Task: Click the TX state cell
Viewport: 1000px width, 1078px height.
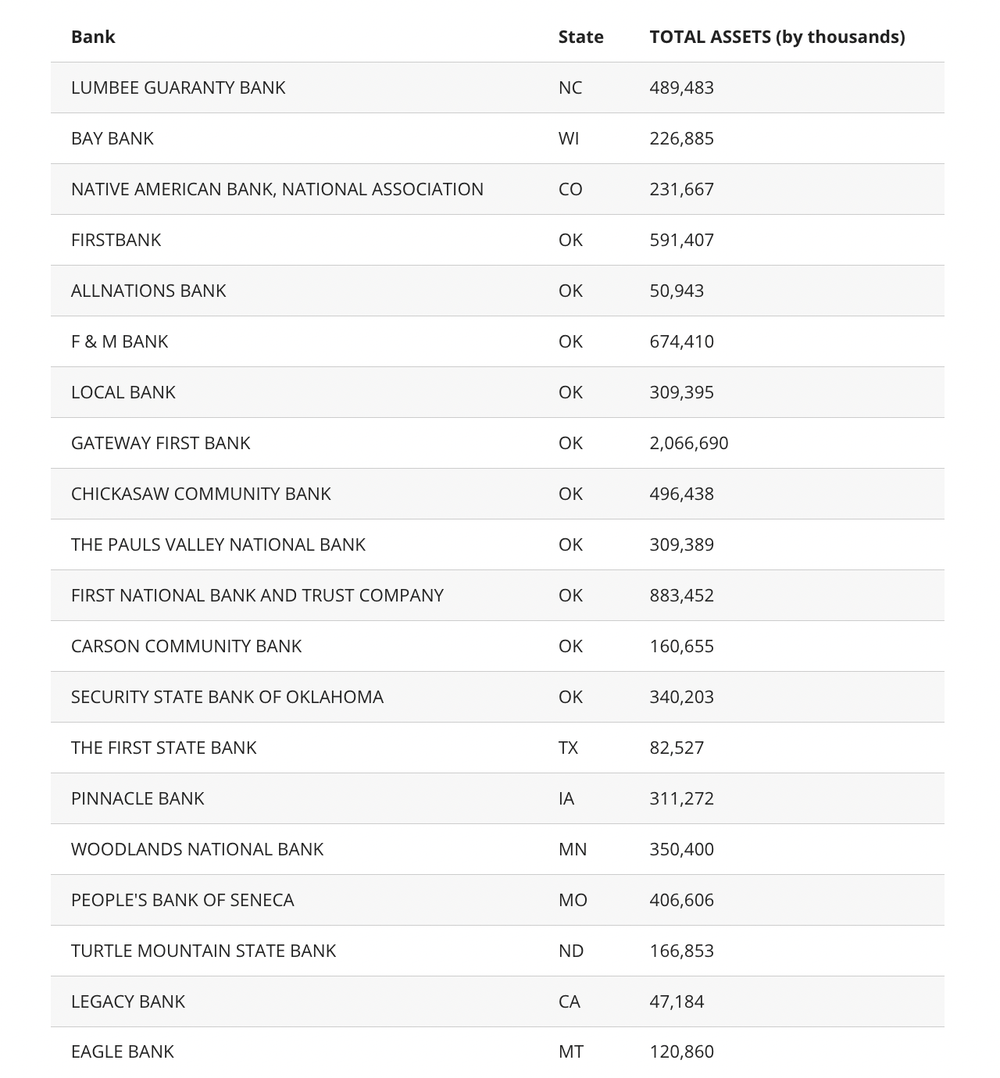Action: click(x=568, y=748)
